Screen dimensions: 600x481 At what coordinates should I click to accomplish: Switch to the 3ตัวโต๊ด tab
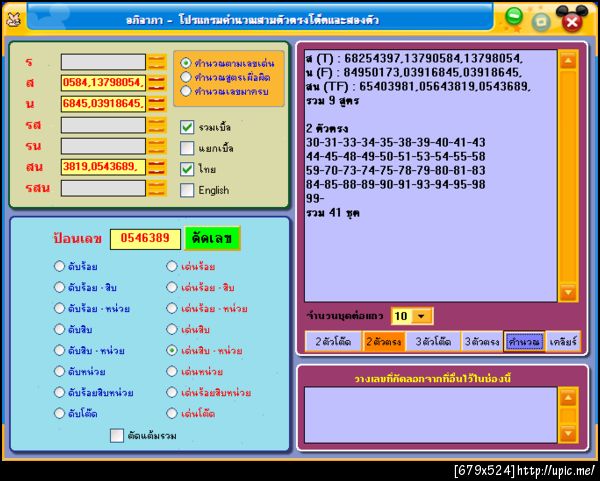tap(433, 341)
